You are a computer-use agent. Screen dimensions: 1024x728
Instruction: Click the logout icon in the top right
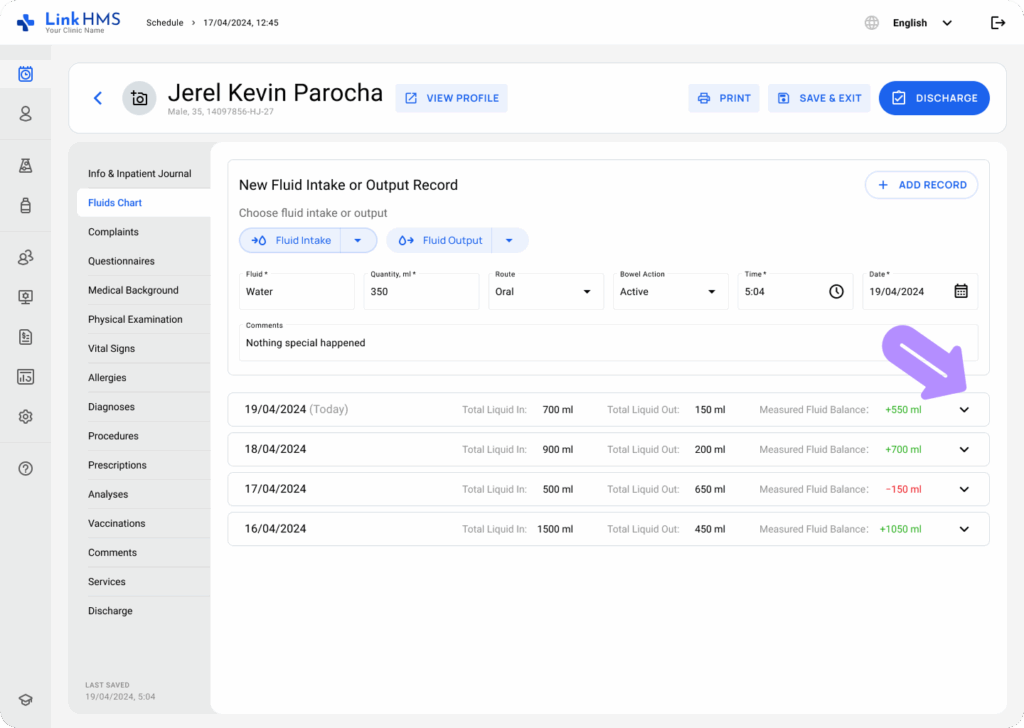pyautogui.click(x=997, y=23)
